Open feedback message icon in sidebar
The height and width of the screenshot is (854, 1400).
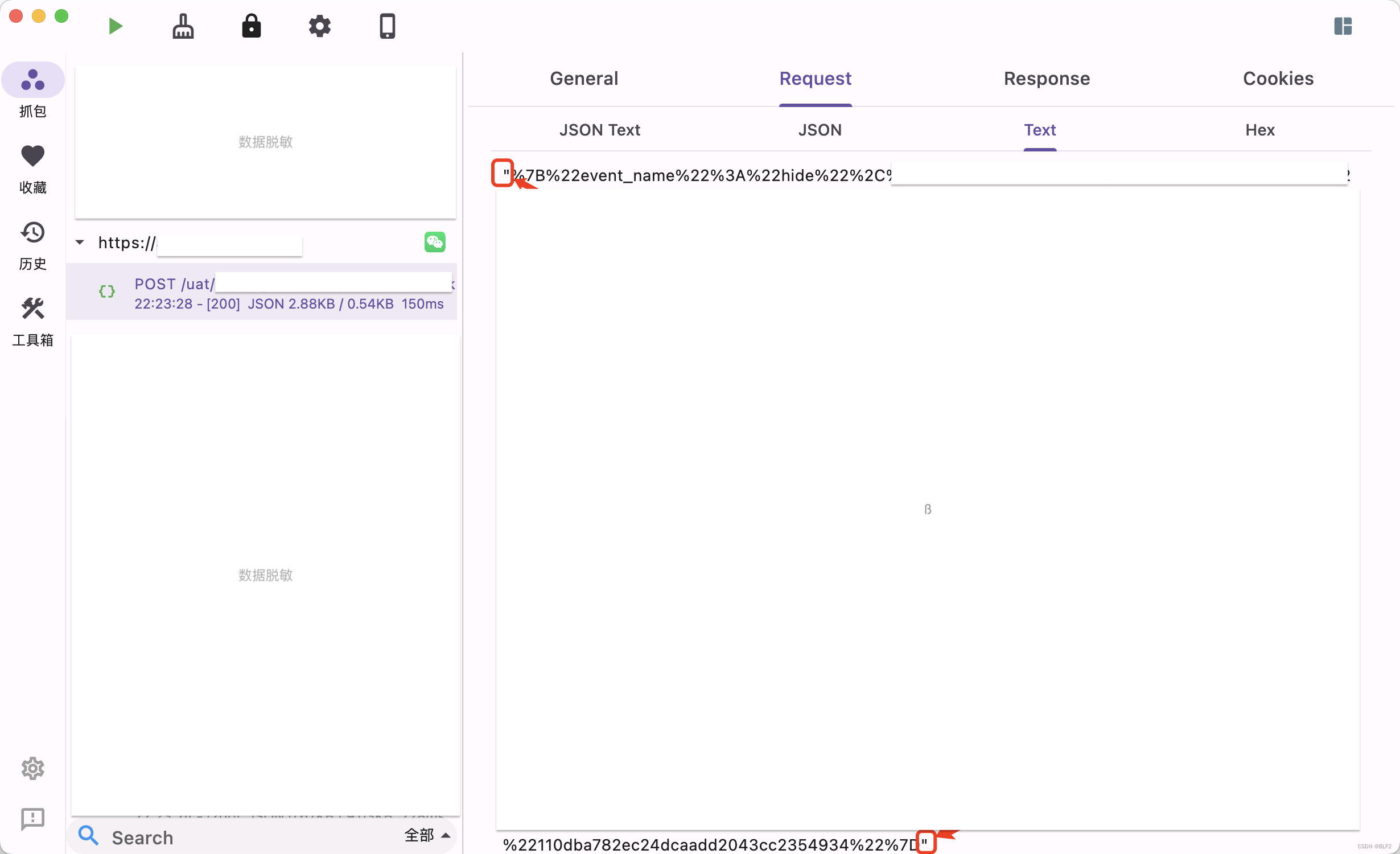pos(33,819)
